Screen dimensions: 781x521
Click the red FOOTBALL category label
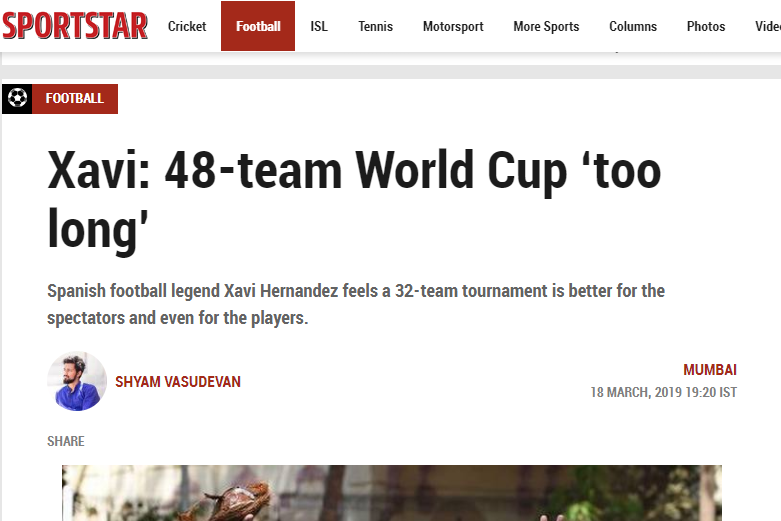[x=75, y=99]
